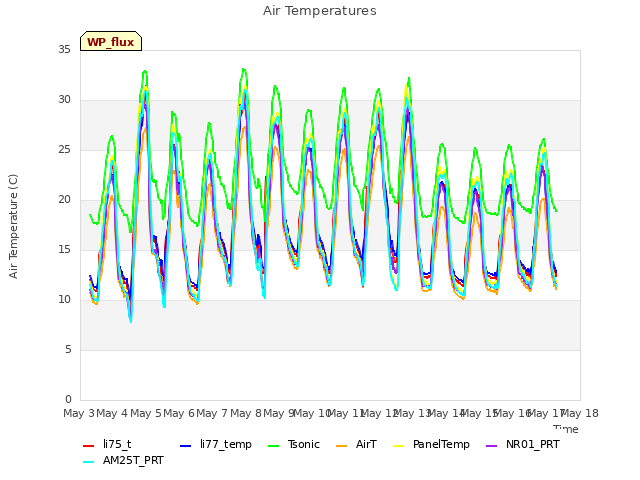
Task: Click the Air Temperatures chart title
Action: point(320,11)
